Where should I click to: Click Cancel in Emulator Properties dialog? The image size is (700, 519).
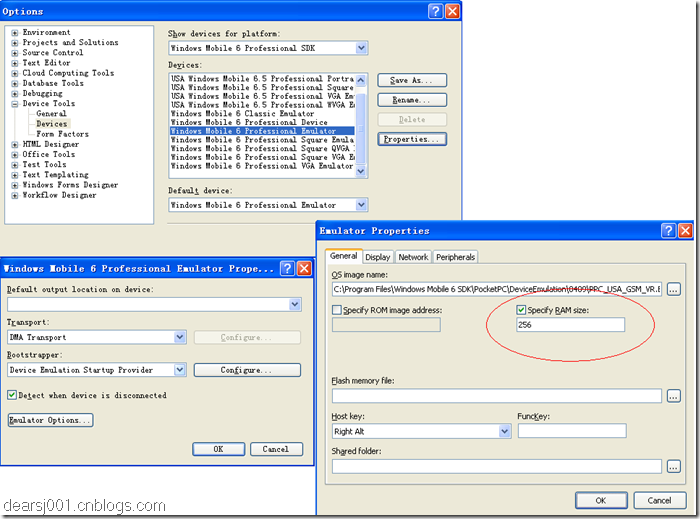click(659, 500)
